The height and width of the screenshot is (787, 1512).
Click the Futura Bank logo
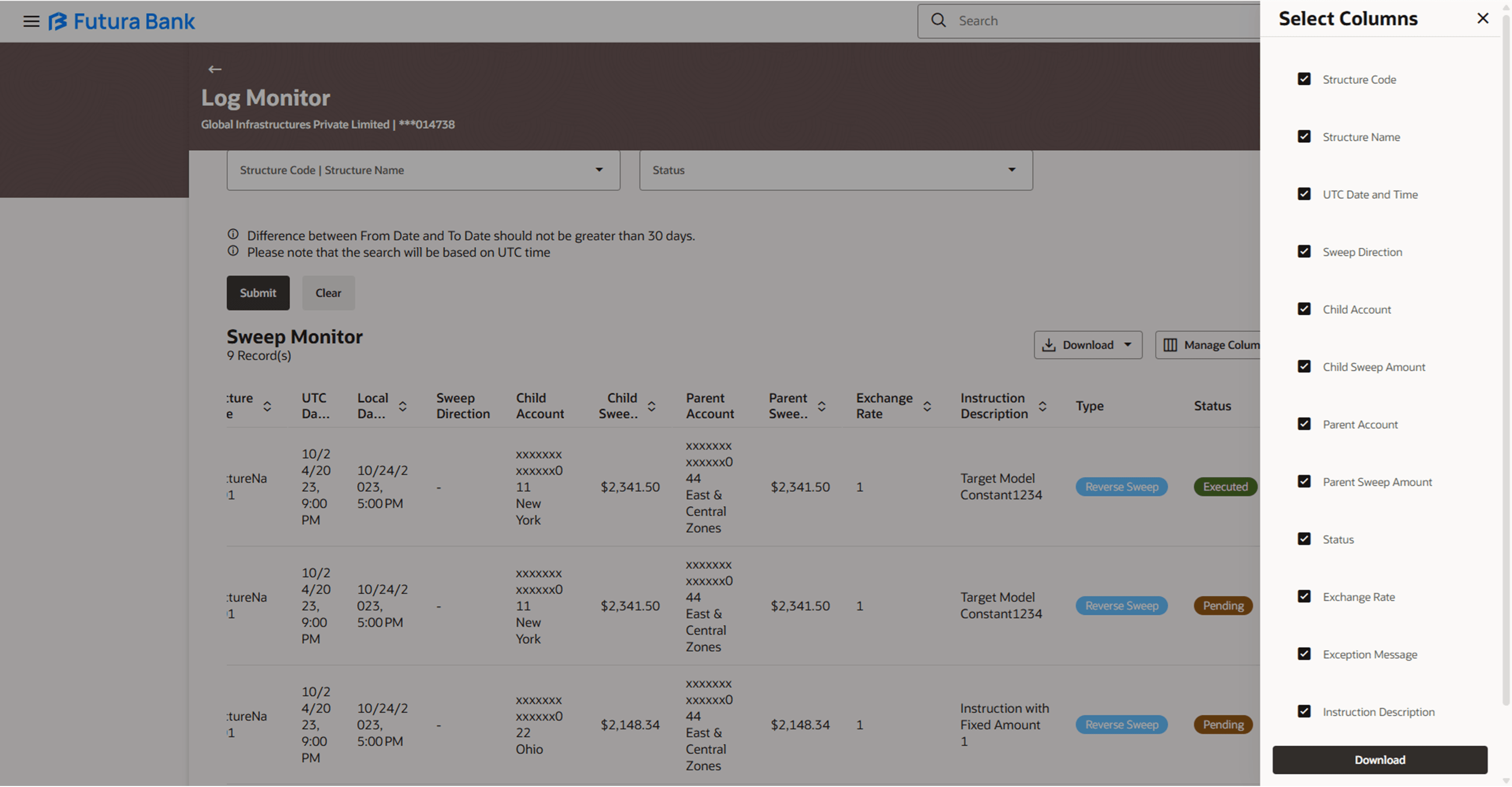point(121,21)
